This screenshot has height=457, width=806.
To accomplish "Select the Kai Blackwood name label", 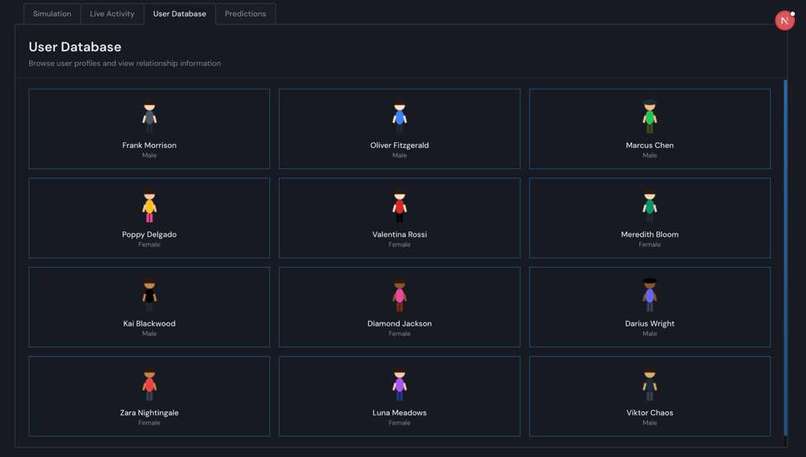I will [150, 324].
